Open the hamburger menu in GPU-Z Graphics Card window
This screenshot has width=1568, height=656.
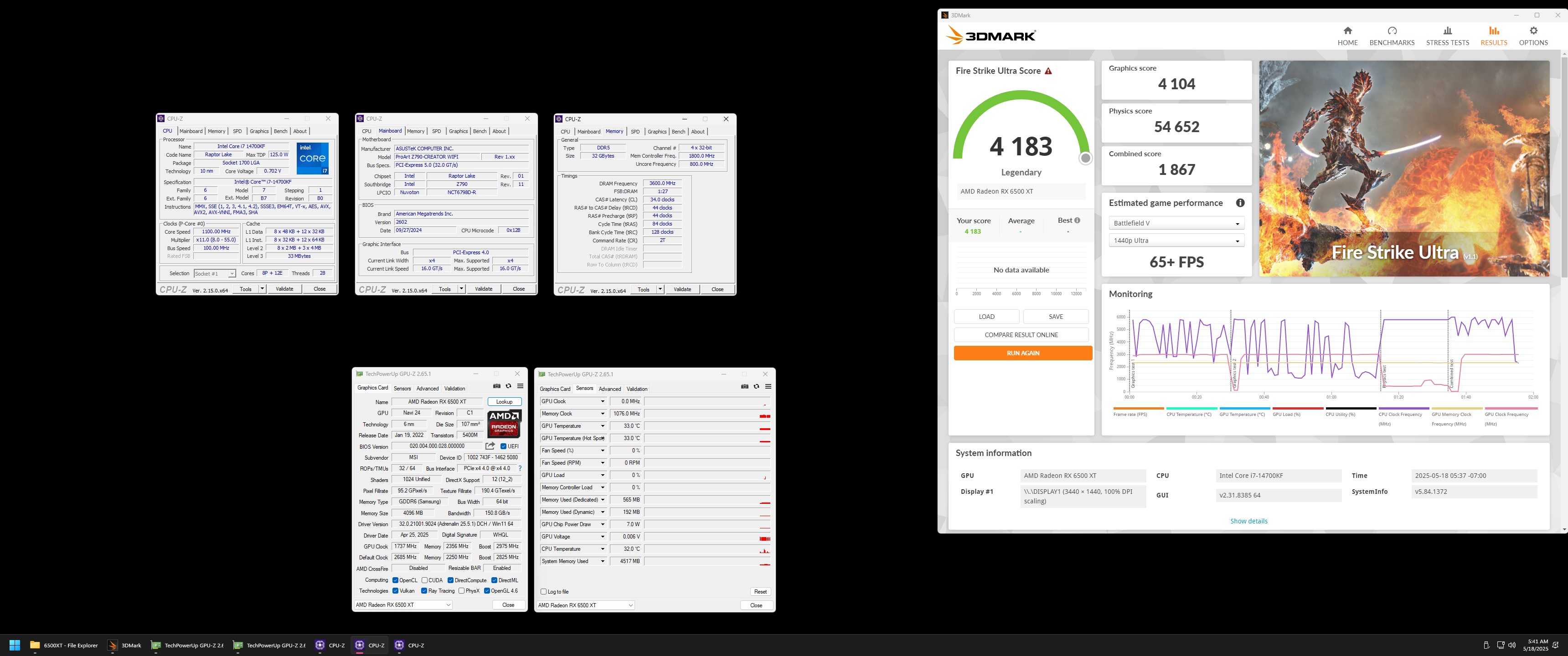(521, 386)
